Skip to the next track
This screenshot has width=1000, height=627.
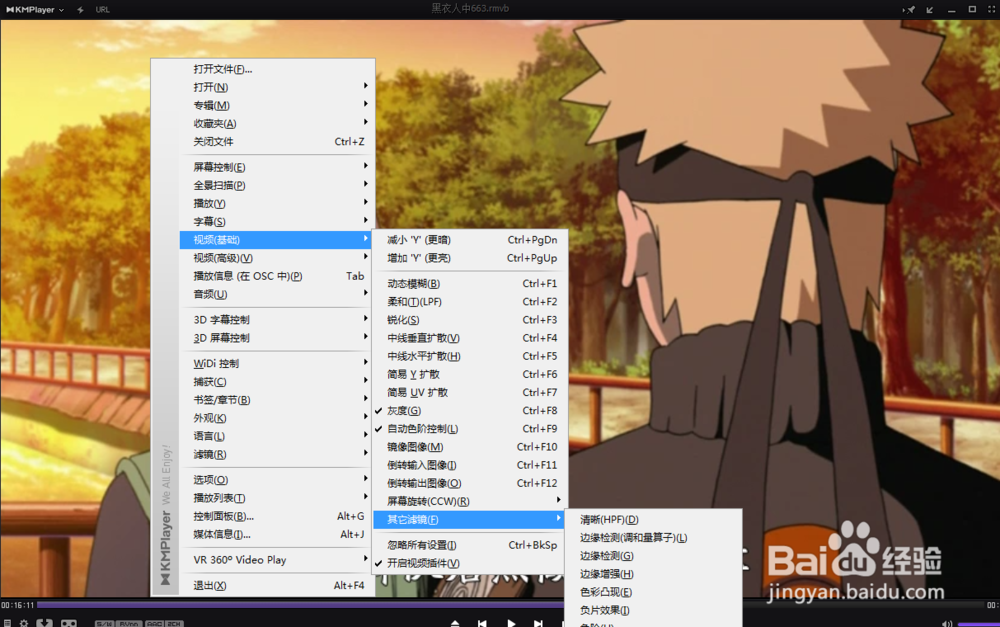pyautogui.click(x=538, y=623)
